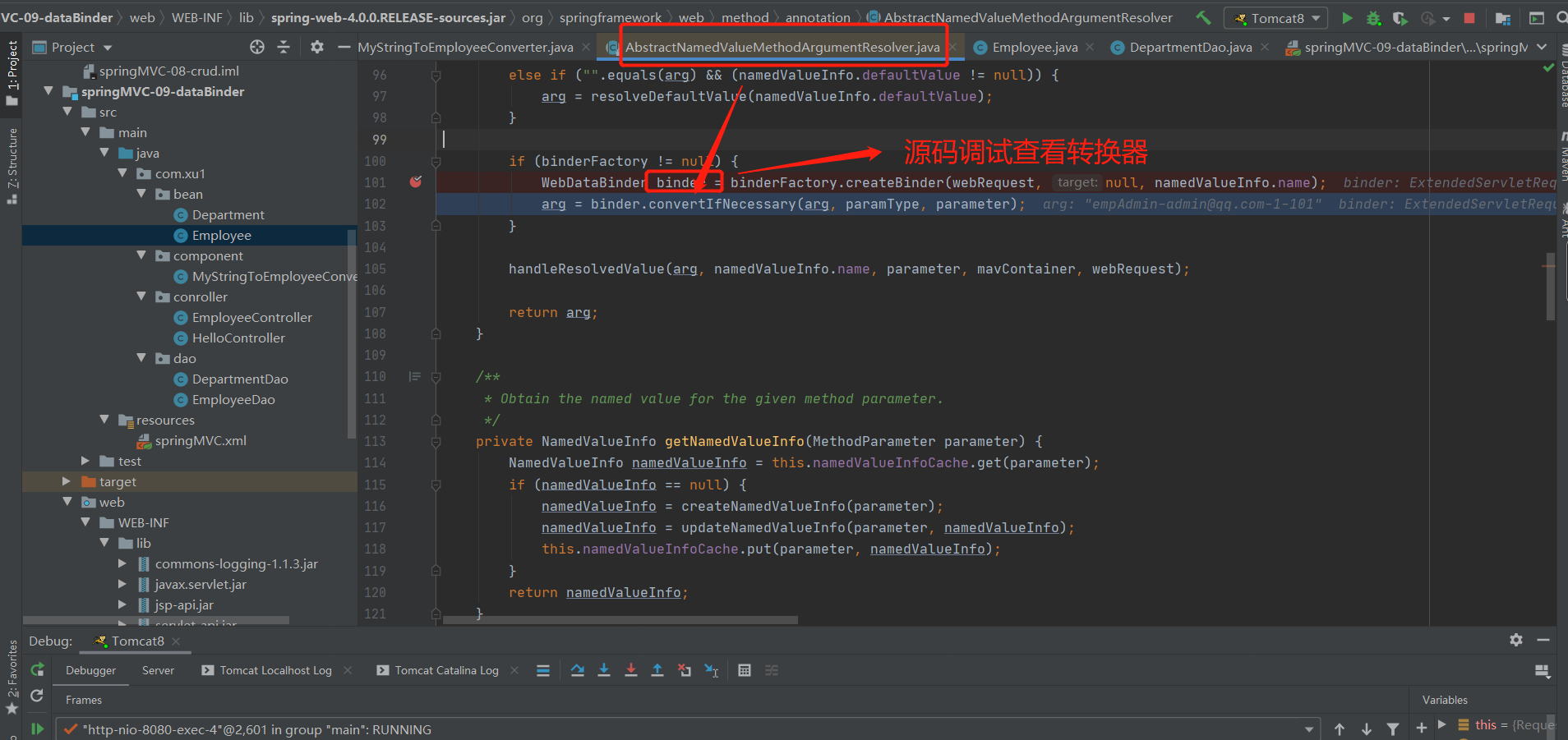Click the filter frames funnel icon
Image resolution: width=1568 pixels, height=740 pixels.
[x=1393, y=729]
